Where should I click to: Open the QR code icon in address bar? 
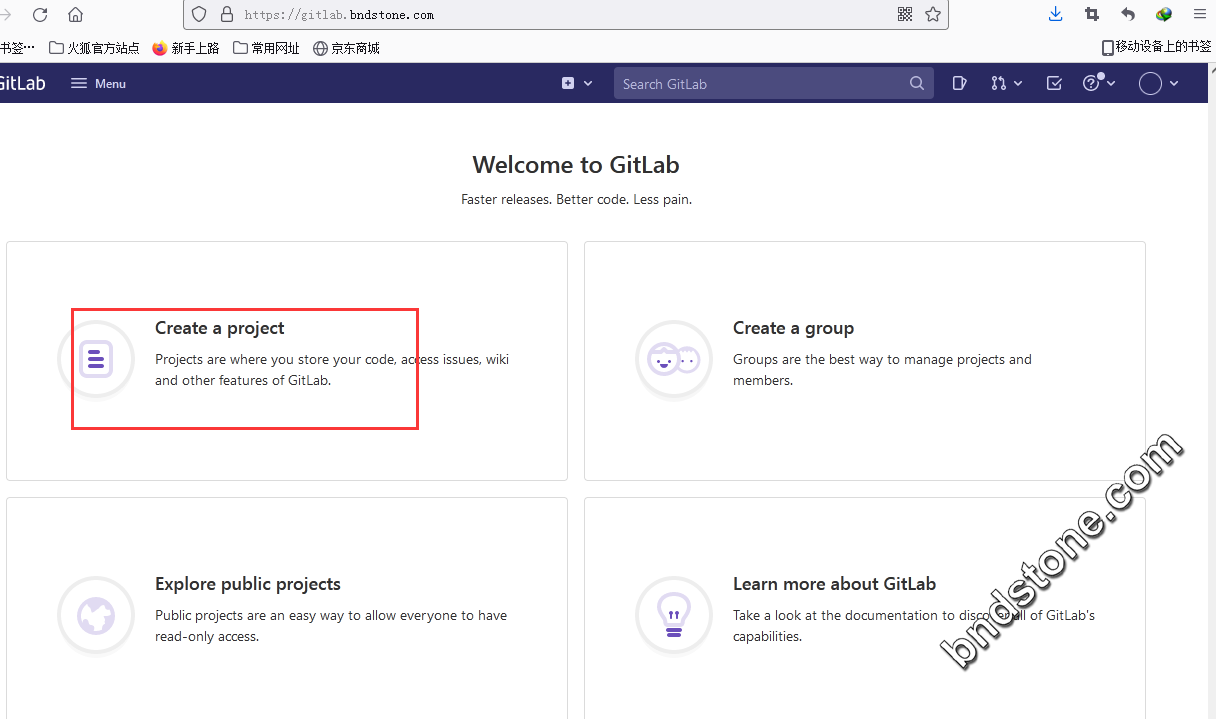905,14
